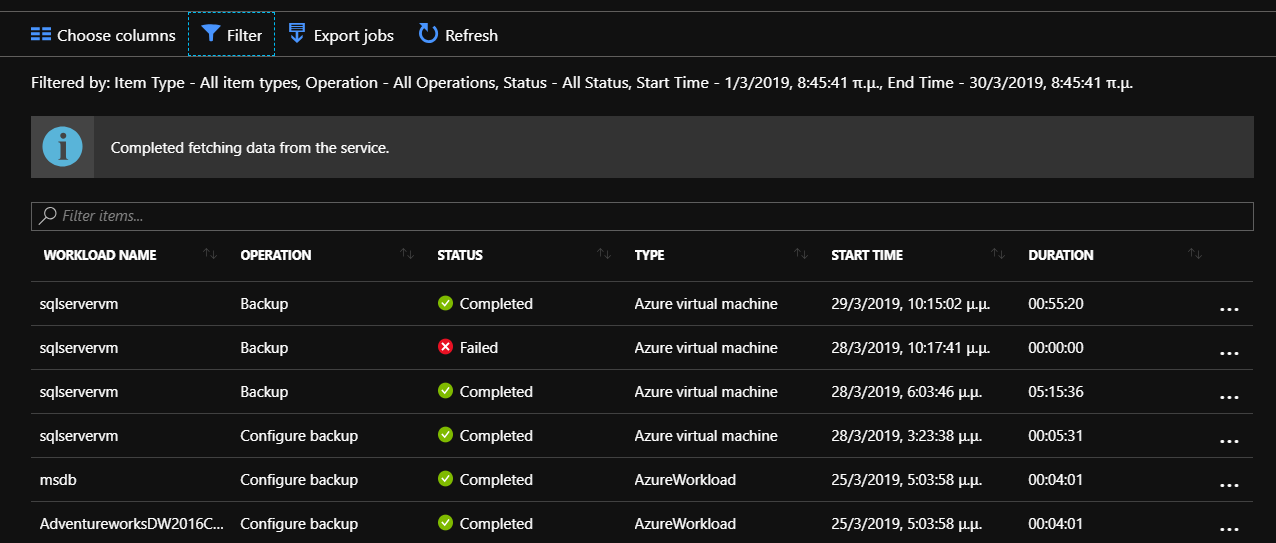
Task: Sort jobs by Type column arrows
Action: coord(801,255)
